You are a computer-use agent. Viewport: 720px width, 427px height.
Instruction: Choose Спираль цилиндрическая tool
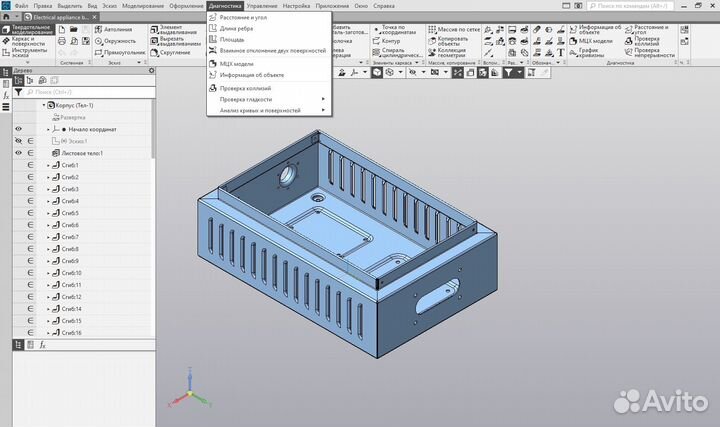(397, 53)
